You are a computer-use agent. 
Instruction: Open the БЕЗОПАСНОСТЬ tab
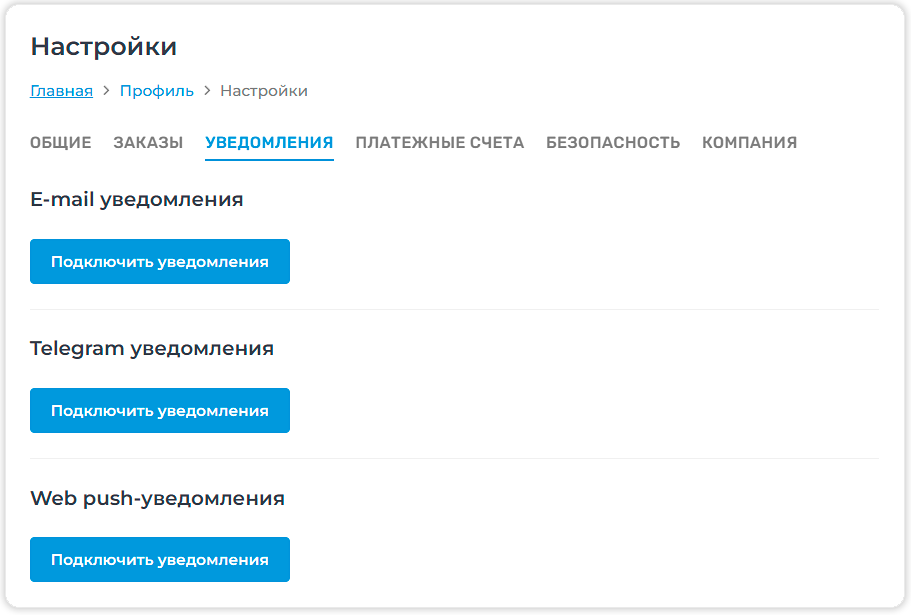pyautogui.click(x=613, y=143)
